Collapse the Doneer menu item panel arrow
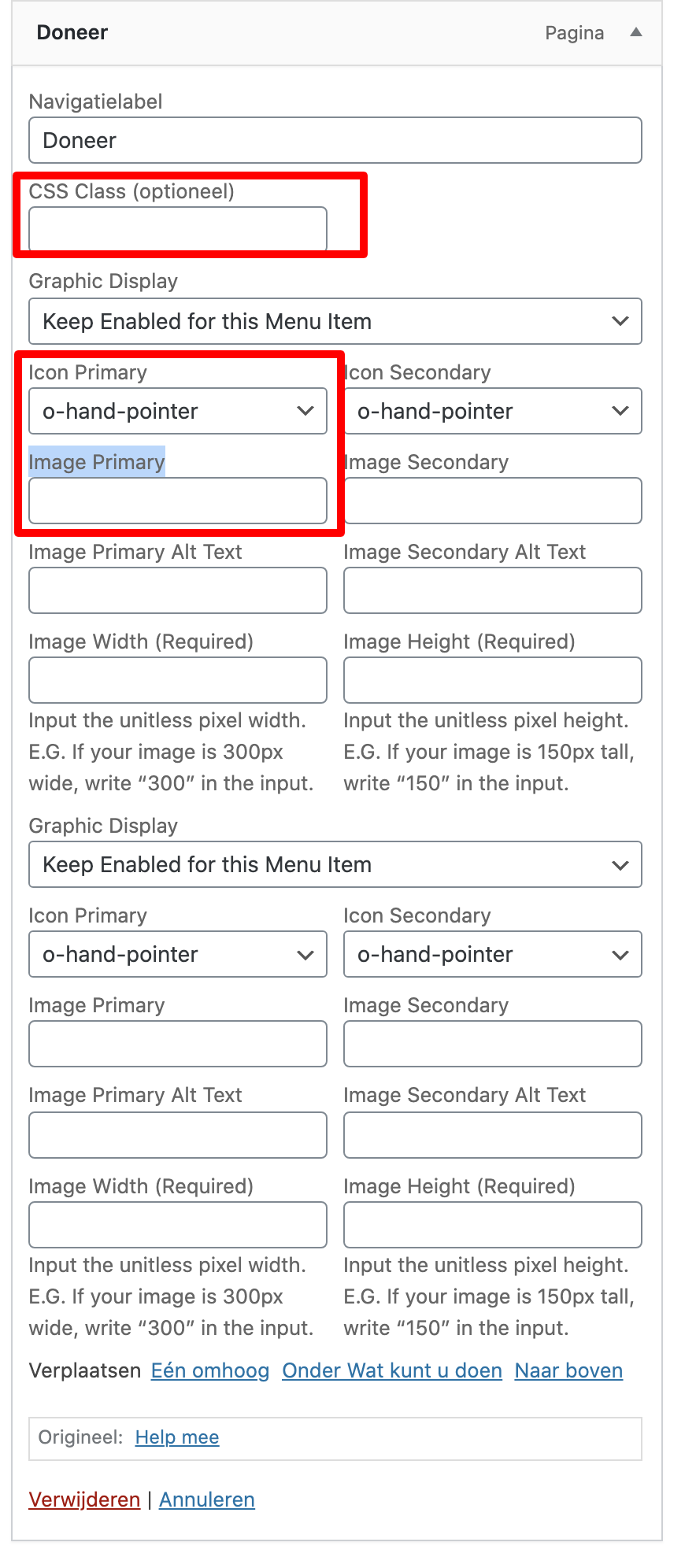 pos(636,32)
